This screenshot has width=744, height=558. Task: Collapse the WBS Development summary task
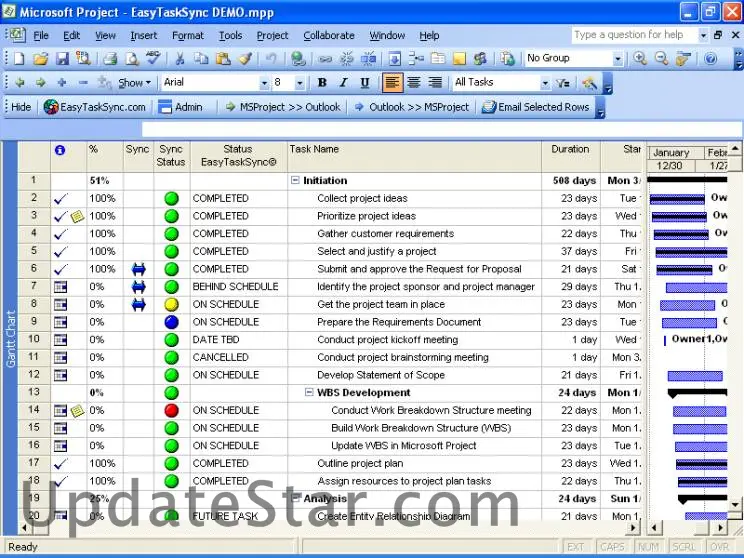(309, 392)
